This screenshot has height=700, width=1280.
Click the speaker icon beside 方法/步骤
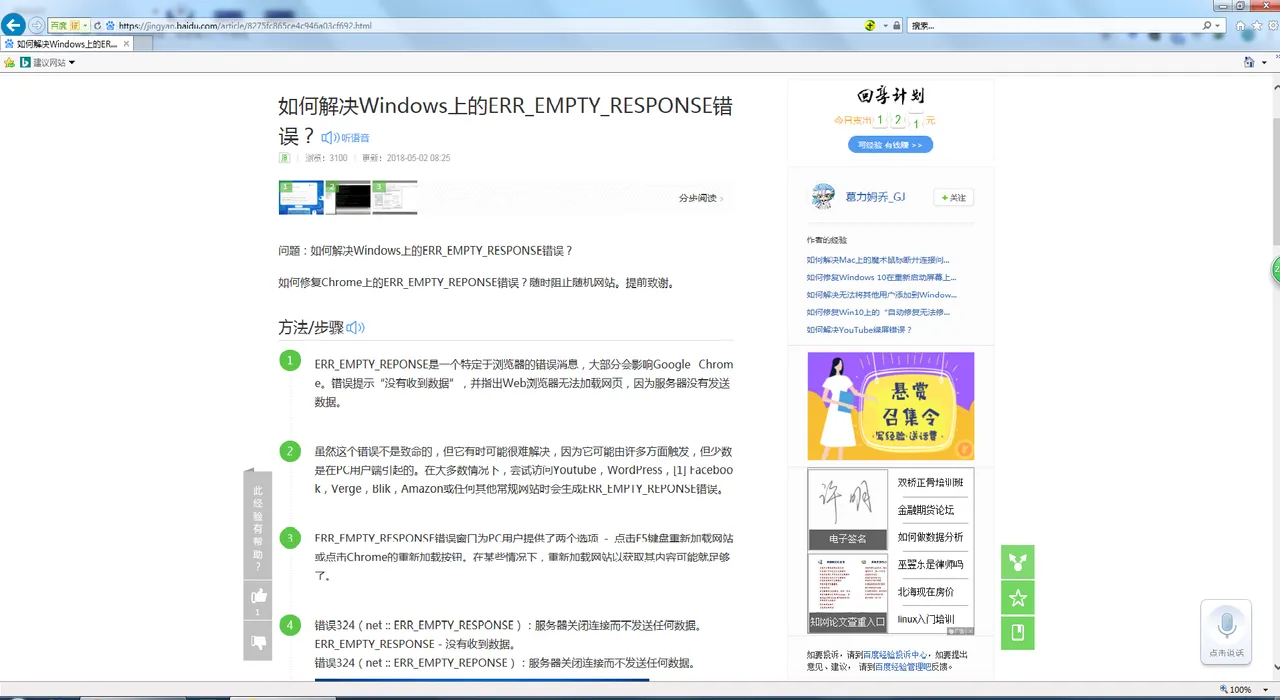tap(356, 327)
